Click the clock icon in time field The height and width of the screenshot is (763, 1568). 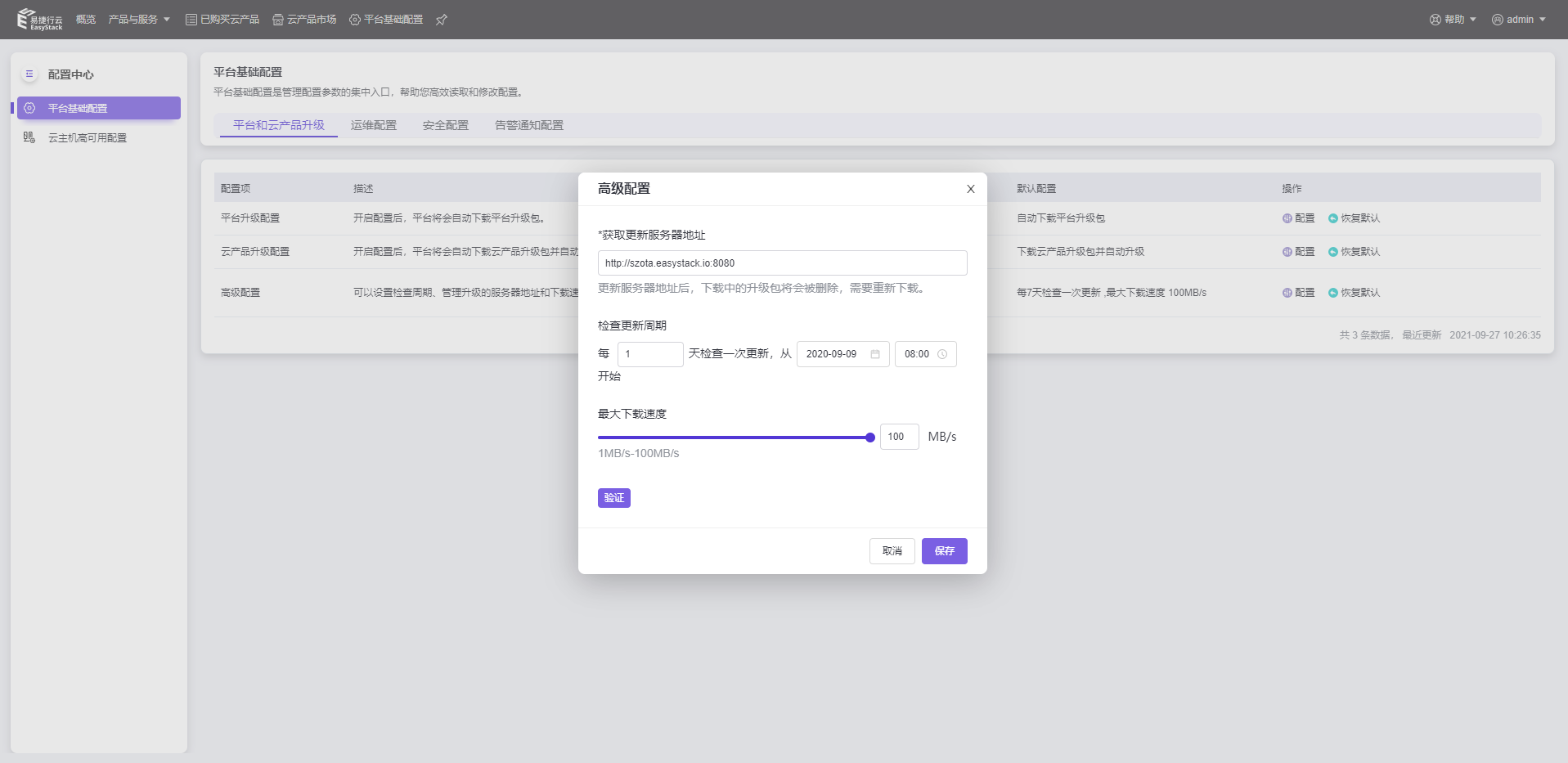tap(942, 354)
